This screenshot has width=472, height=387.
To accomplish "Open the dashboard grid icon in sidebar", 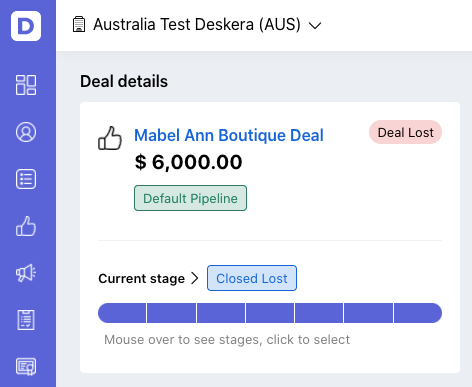I will pyautogui.click(x=26, y=85).
